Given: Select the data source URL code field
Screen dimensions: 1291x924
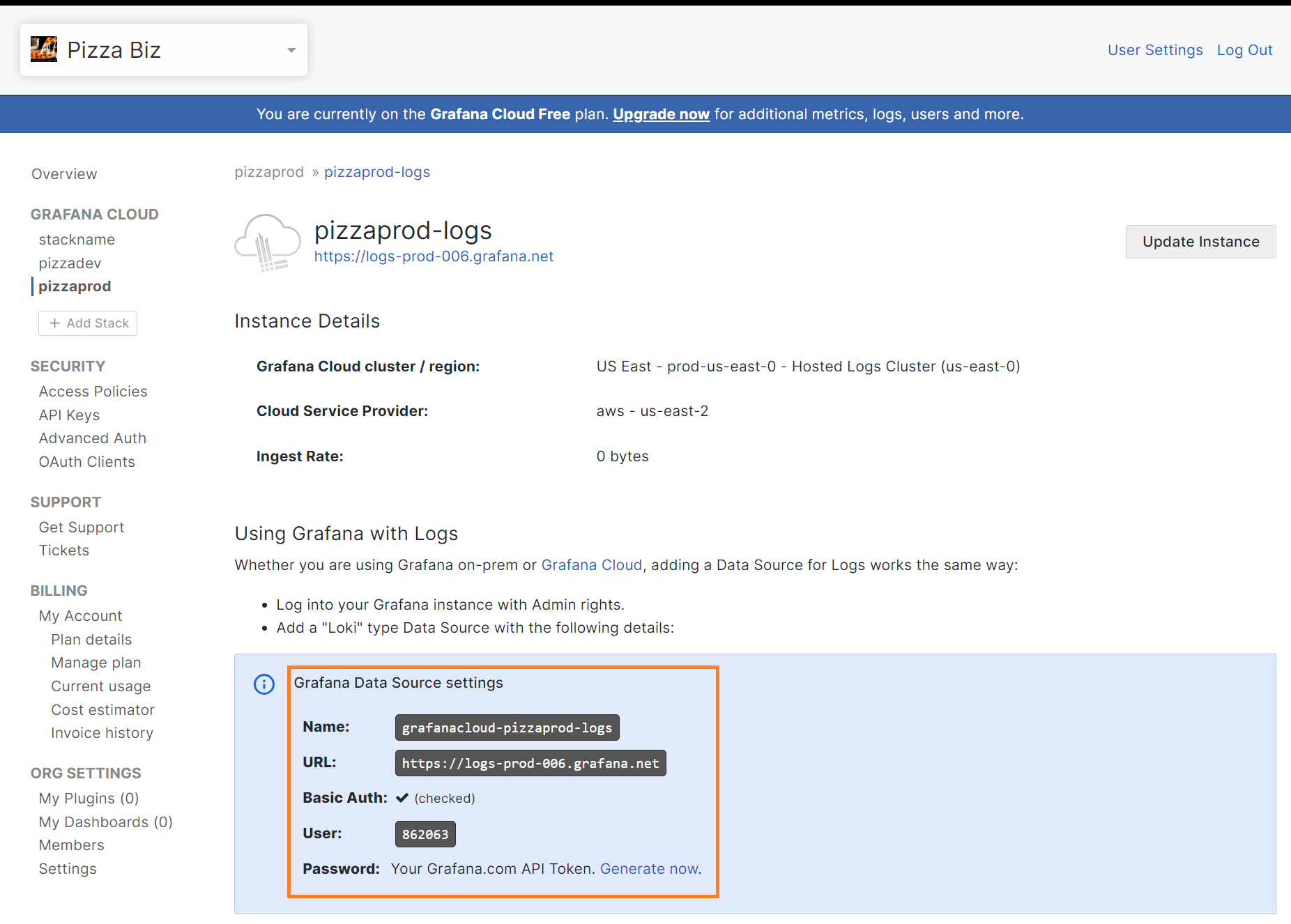Looking at the screenshot, I should [530, 763].
